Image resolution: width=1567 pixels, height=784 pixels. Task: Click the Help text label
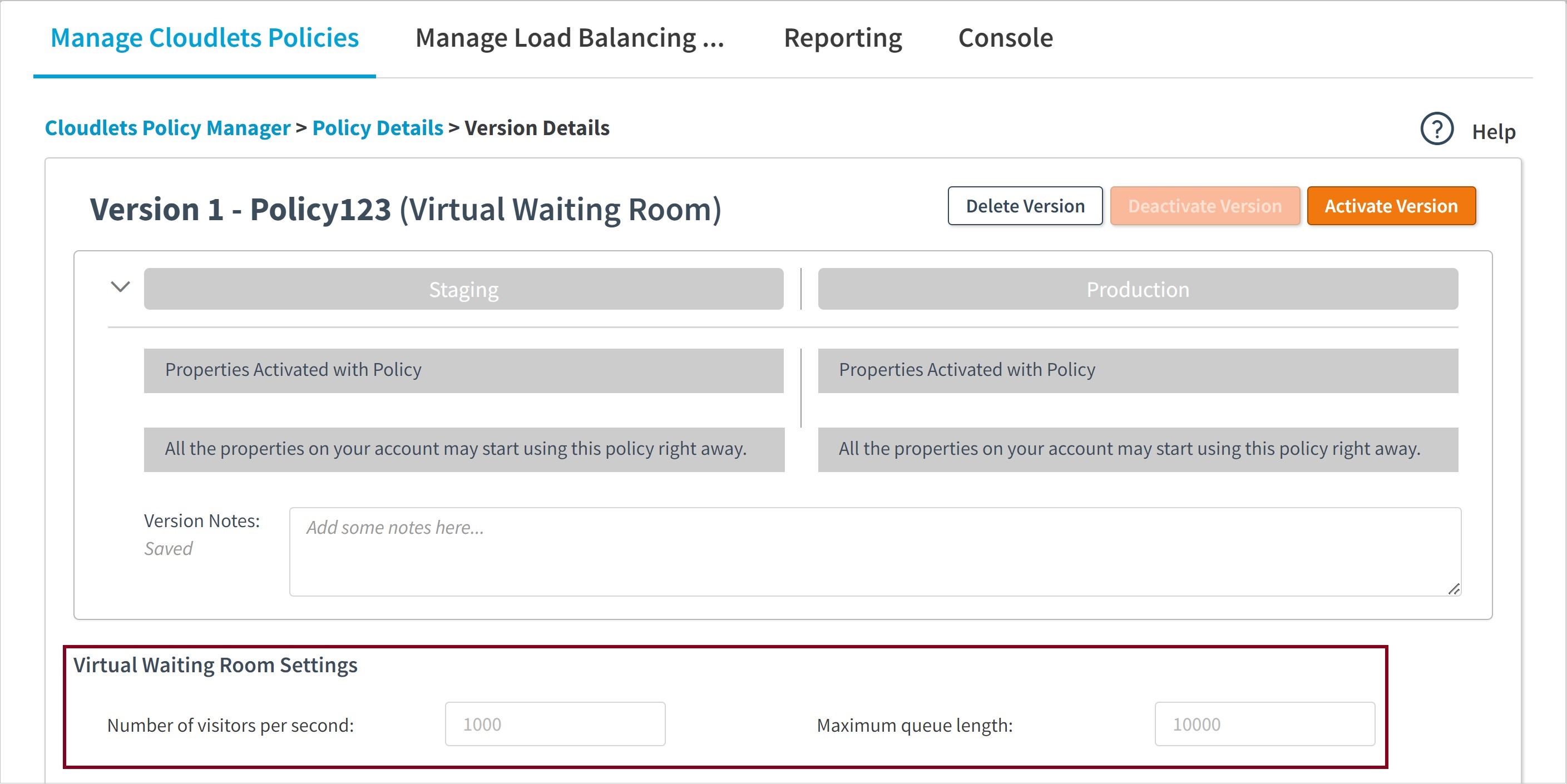pos(1493,131)
